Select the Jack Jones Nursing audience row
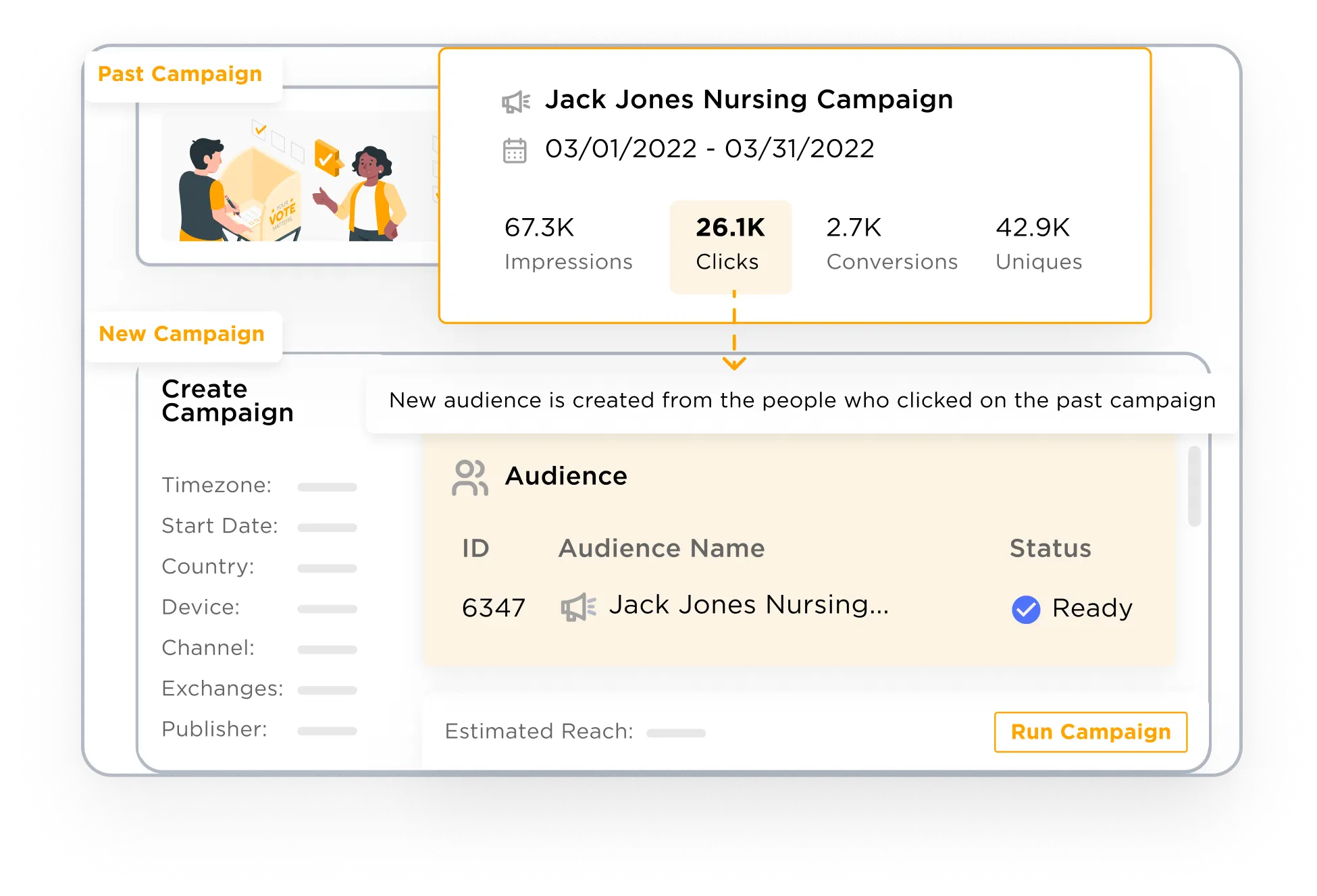The width and height of the screenshot is (1317, 896). 748,606
